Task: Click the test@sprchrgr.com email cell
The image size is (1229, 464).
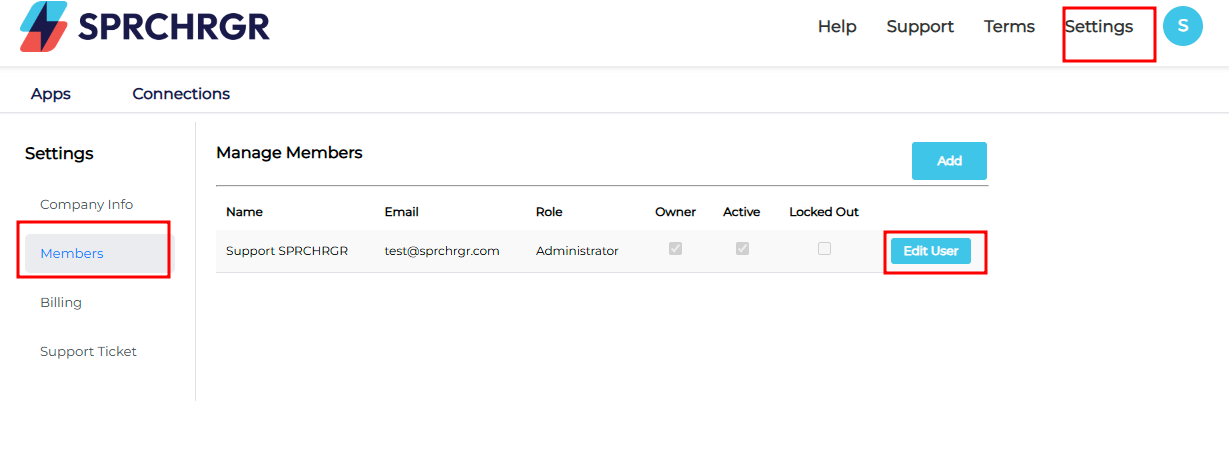Action: tap(442, 251)
